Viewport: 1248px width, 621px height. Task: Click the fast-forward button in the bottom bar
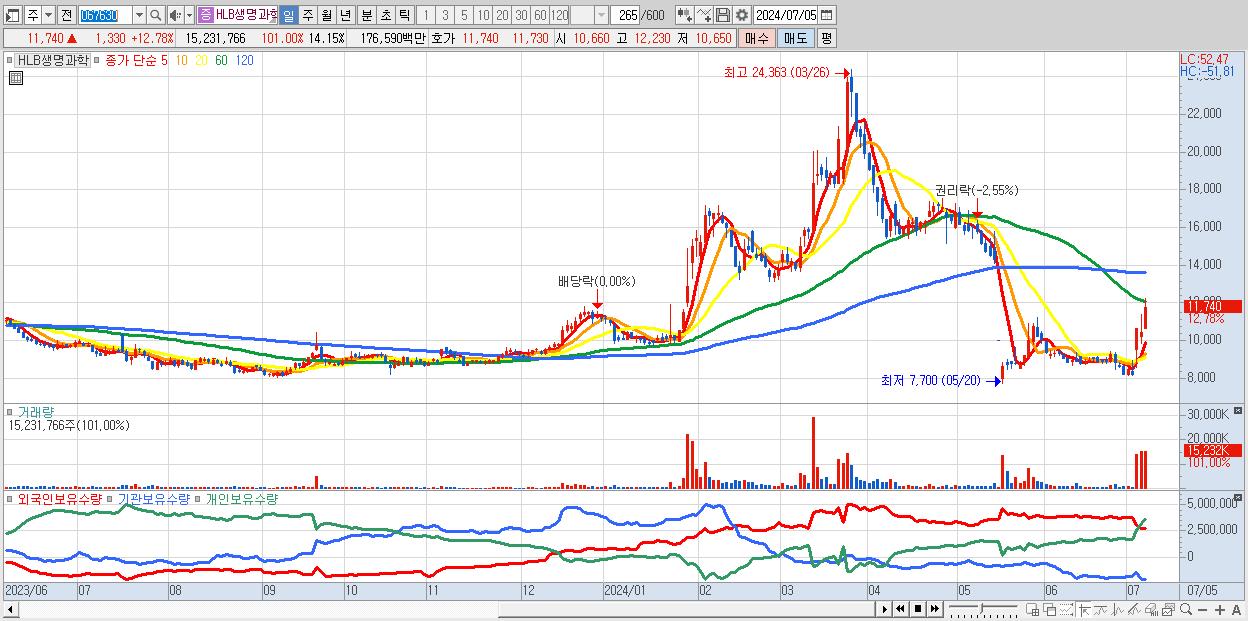(934, 609)
